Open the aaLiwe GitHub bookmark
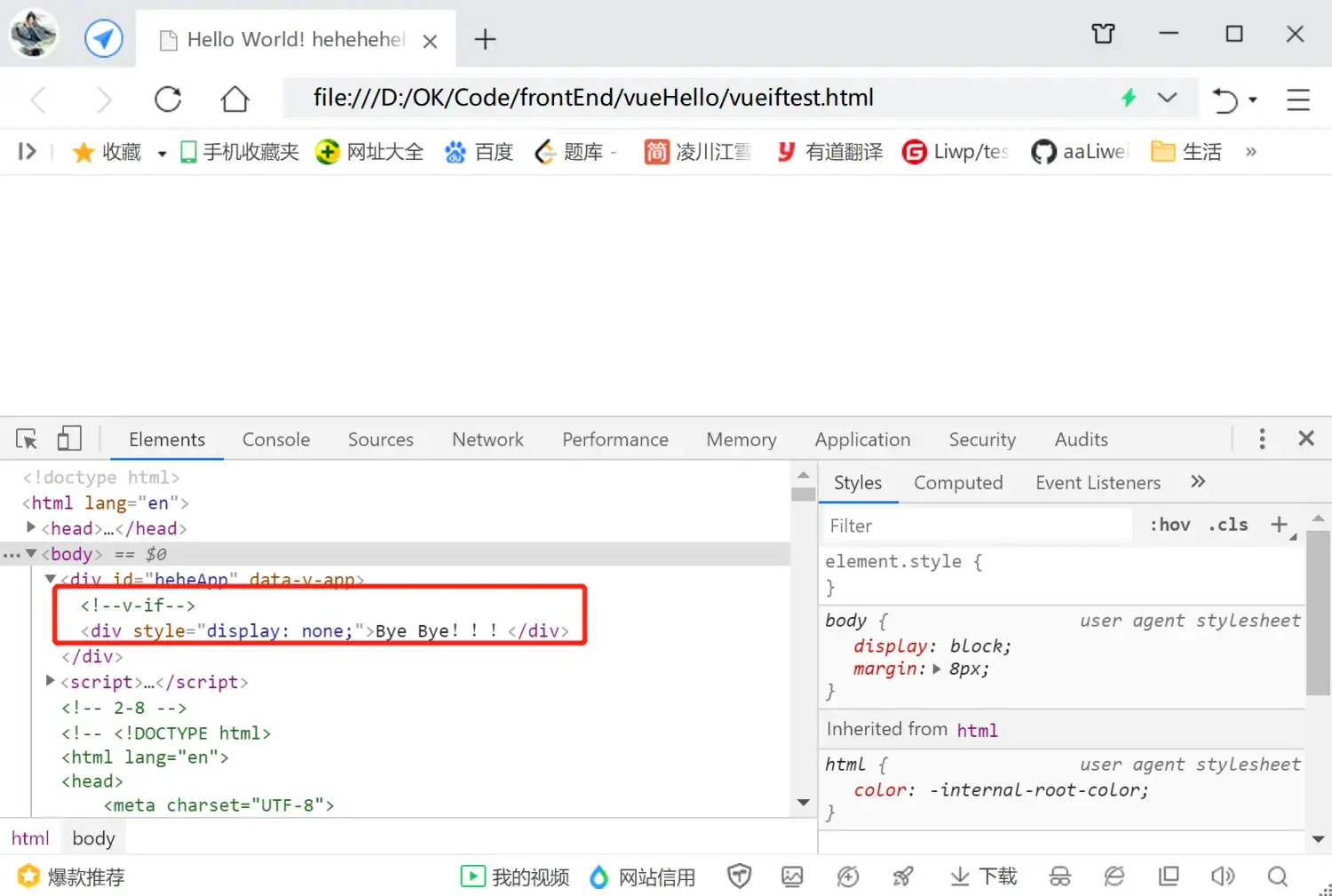1332x896 pixels. coord(1079,152)
